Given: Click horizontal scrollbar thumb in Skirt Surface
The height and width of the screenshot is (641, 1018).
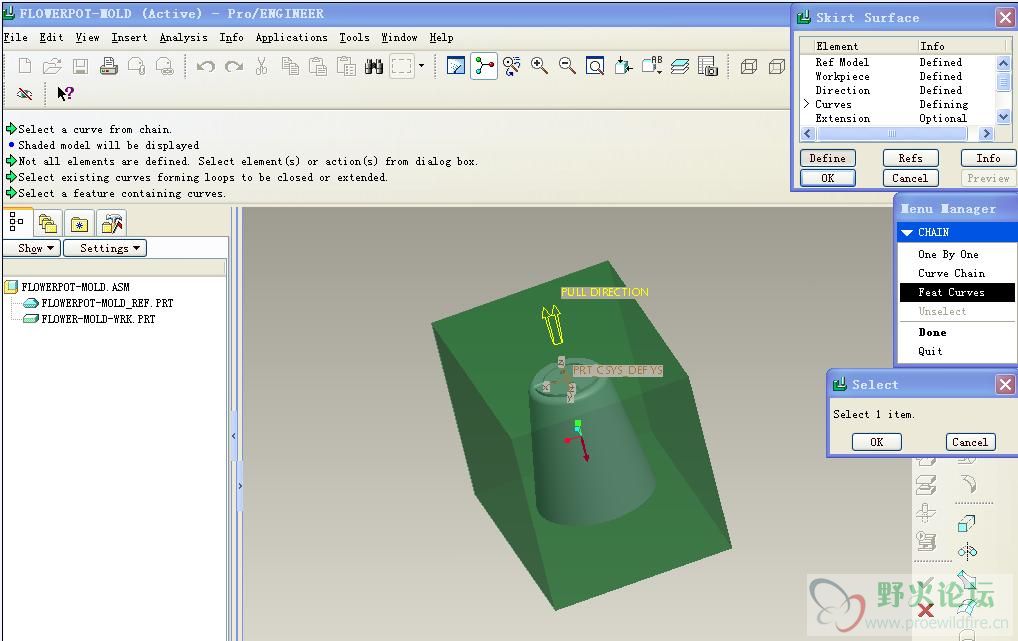Looking at the screenshot, I should 892,133.
